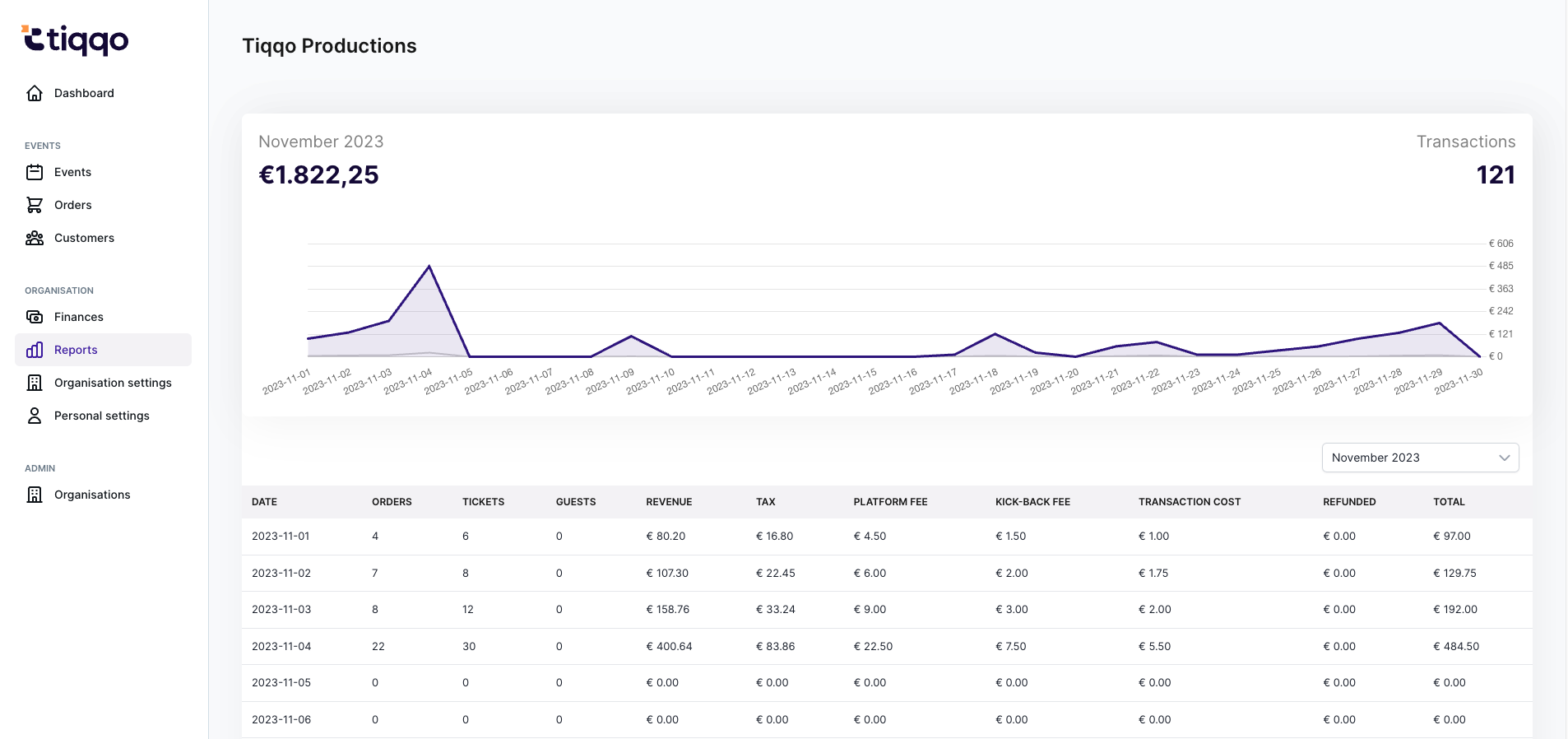Click the Finances wallet icon
The image size is (1568, 739).
click(x=35, y=317)
